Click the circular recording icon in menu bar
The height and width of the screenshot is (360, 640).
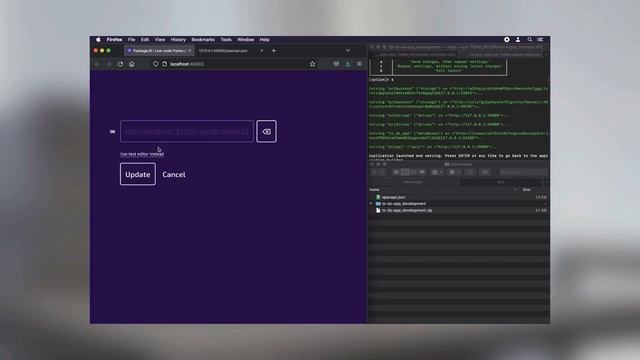click(x=507, y=40)
